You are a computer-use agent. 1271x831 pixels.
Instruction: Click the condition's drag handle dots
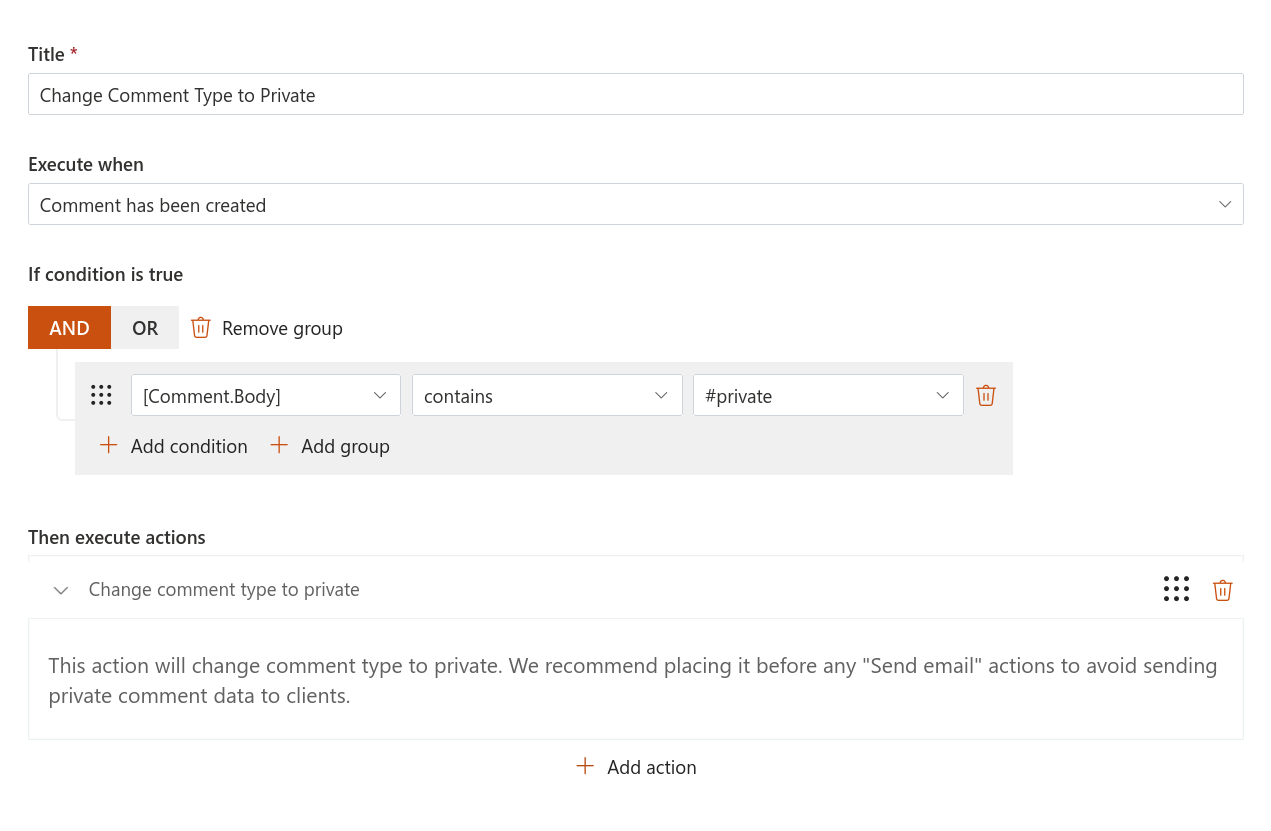click(x=101, y=395)
